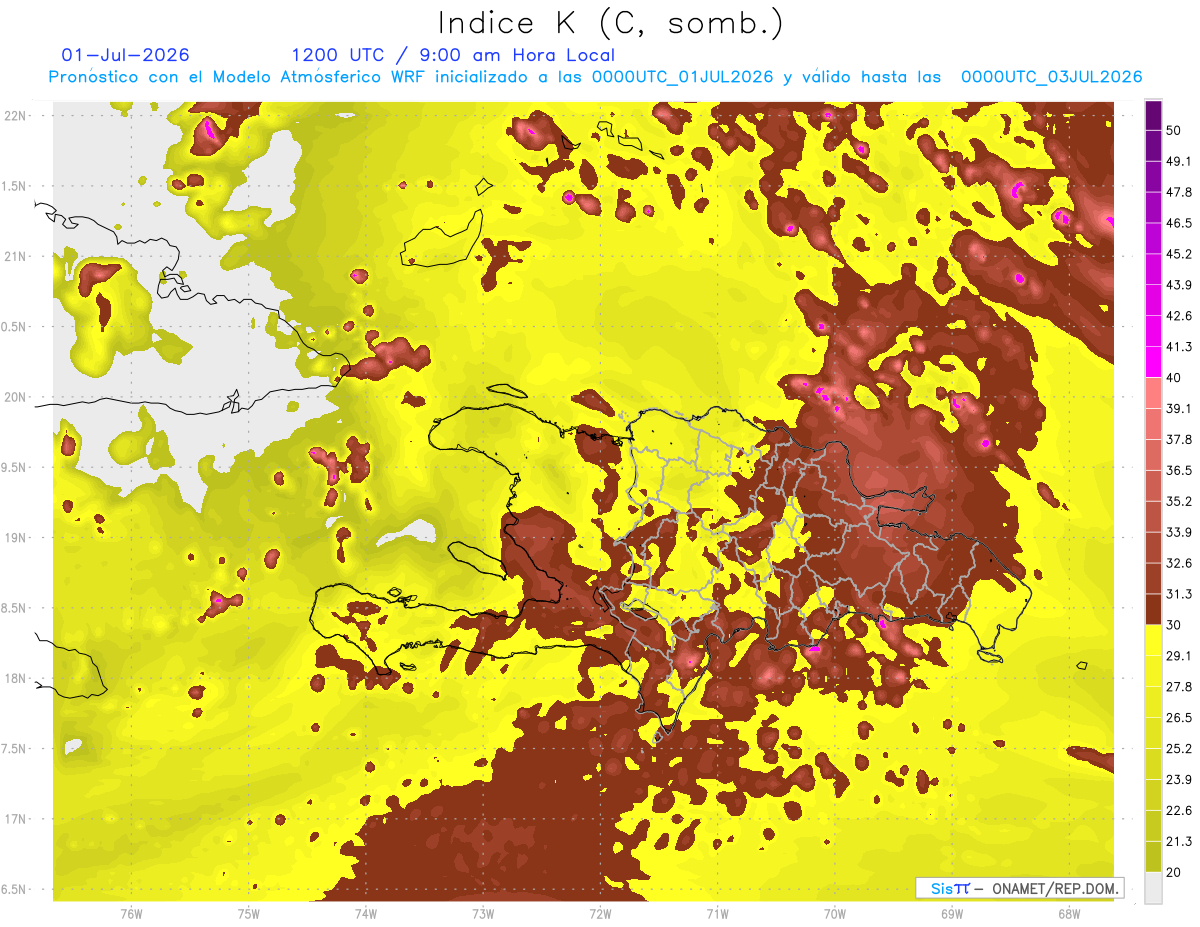Click the colorbar value "29.1"
The height and width of the screenshot is (927, 1200).
1178,656
